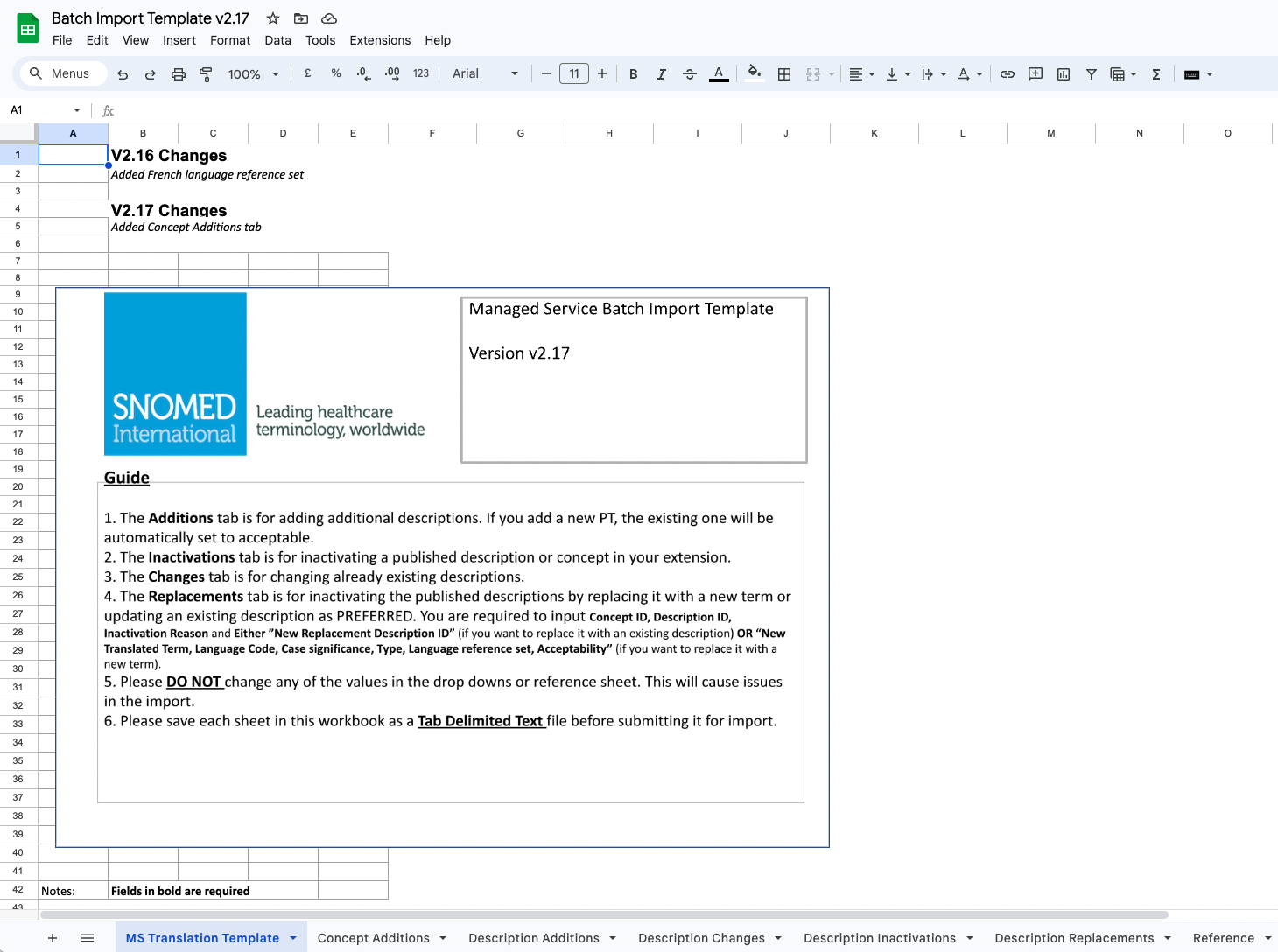Decrease font size minus button
Image resolution: width=1278 pixels, height=952 pixels.
pos(546,74)
